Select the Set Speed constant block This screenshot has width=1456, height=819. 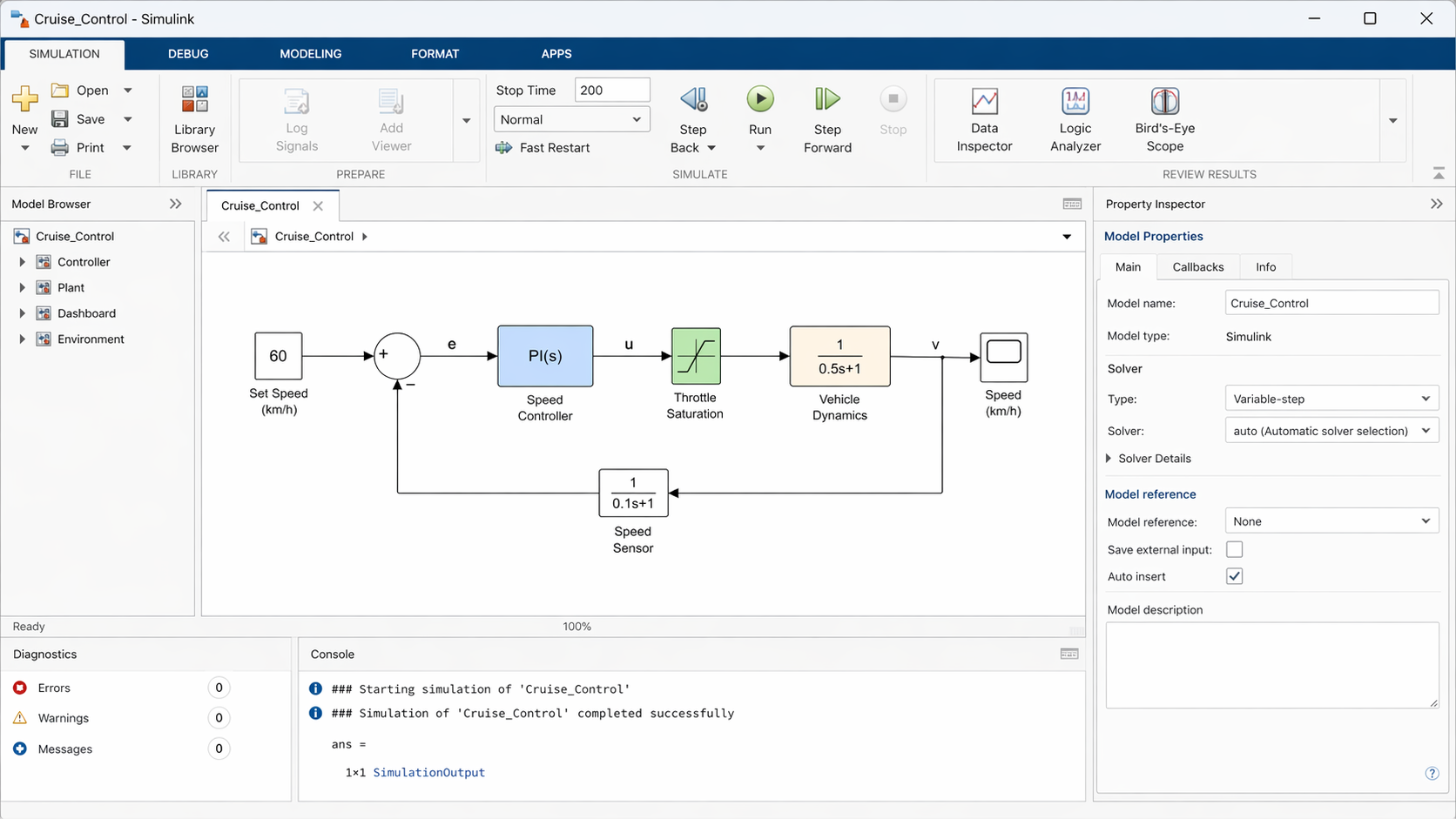point(278,356)
